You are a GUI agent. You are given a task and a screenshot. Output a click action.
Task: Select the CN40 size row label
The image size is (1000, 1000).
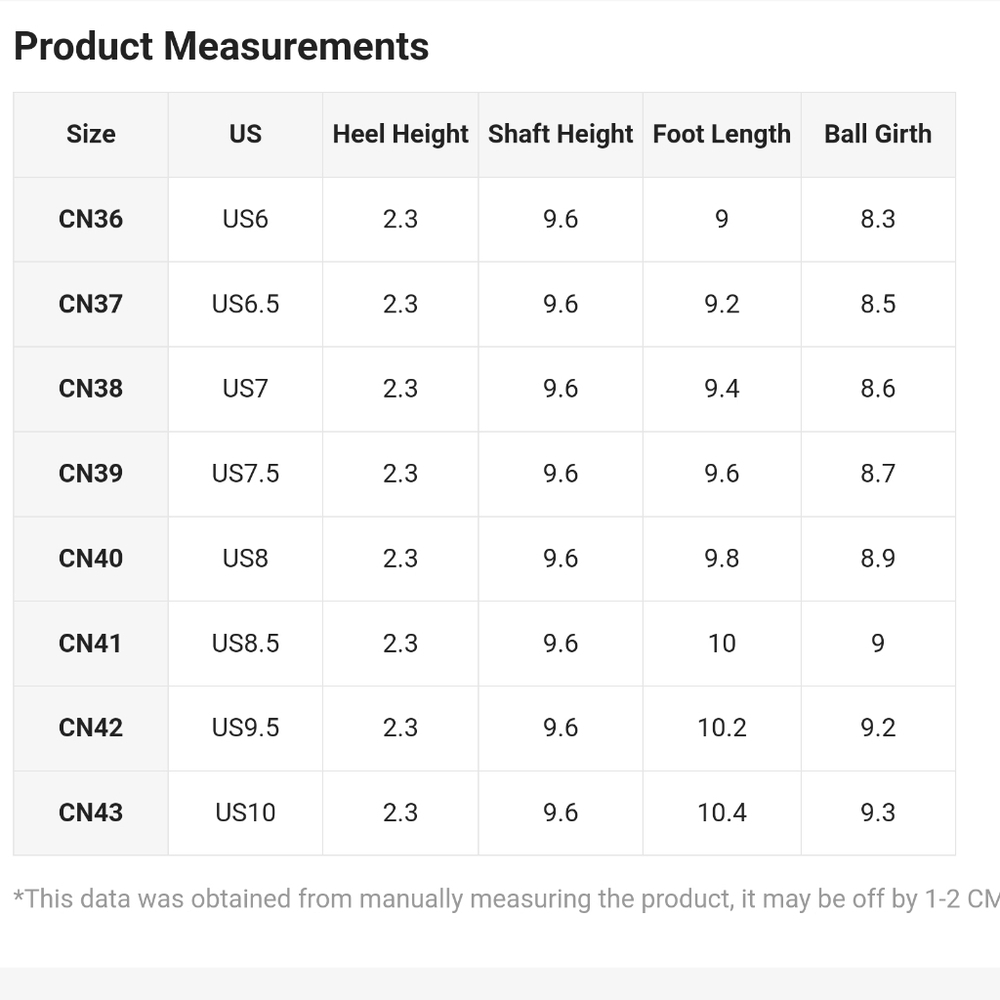(x=91, y=559)
